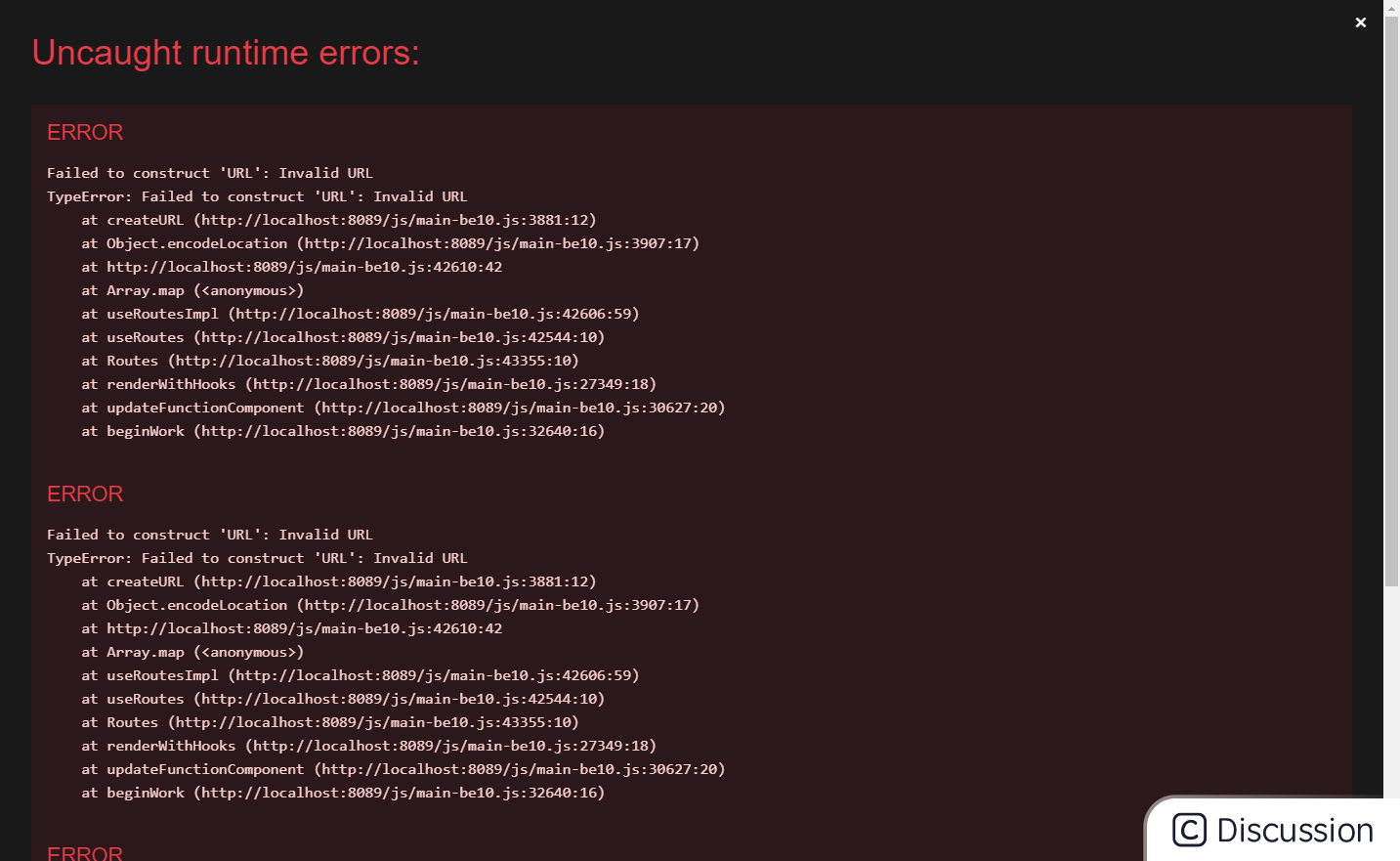Click the Invalid URL TypeError message text
This screenshot has height=861, width=1400.
click(257, 195)
